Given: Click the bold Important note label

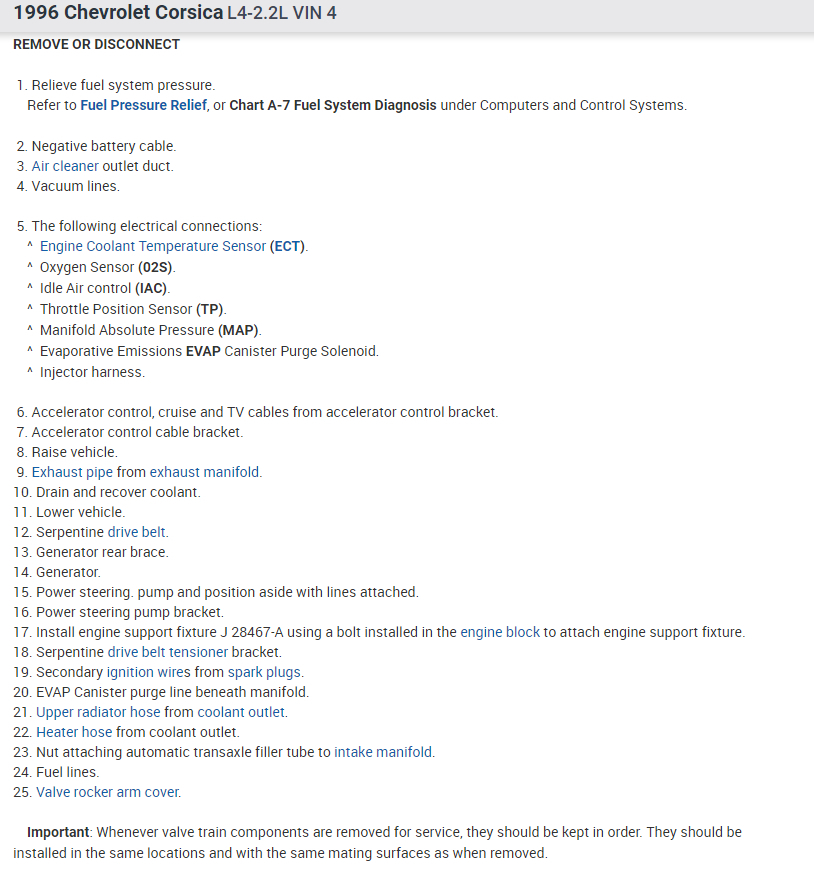Looking at the screenshot, I should click(x=59, y=832).
